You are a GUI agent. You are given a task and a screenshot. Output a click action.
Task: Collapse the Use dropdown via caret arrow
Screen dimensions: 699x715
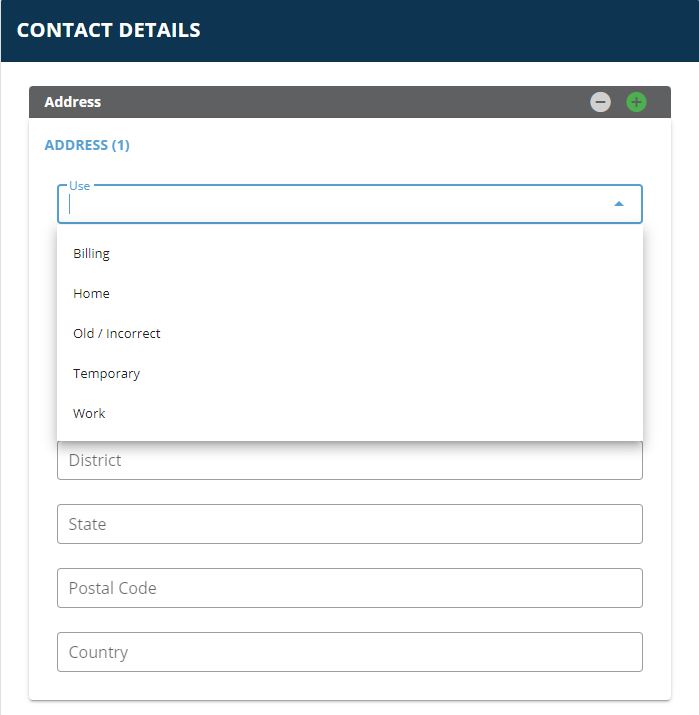click(x=619, y=204)
